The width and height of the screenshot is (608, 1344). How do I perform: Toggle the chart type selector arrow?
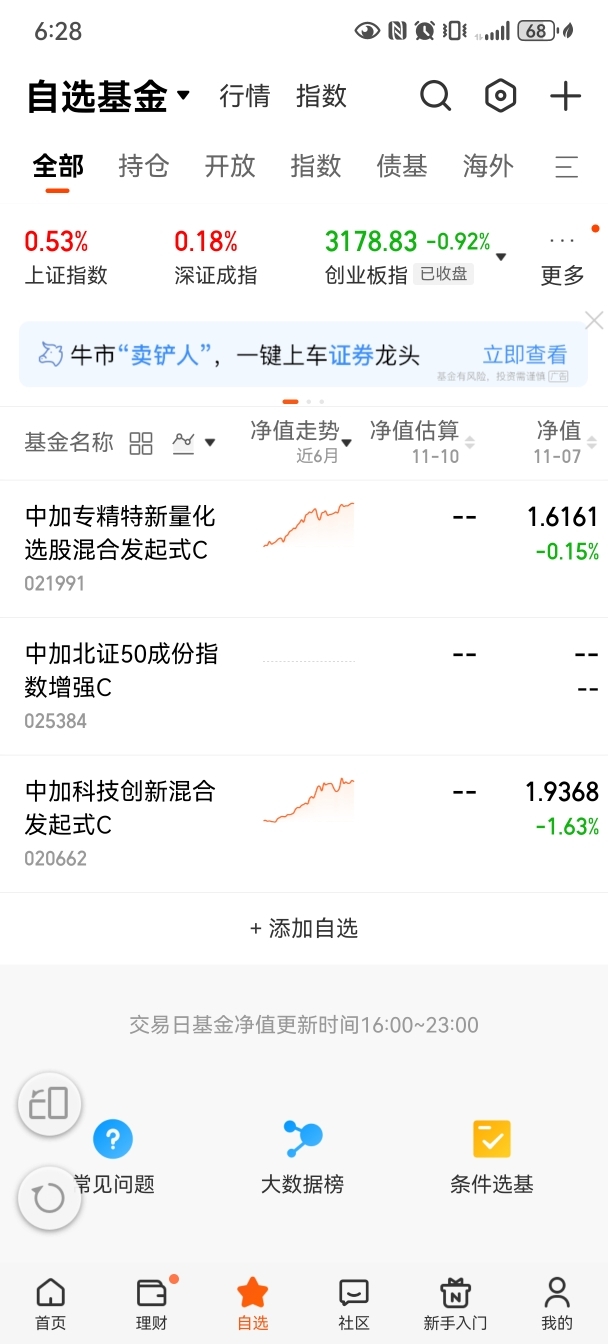(x=210, y=443)
